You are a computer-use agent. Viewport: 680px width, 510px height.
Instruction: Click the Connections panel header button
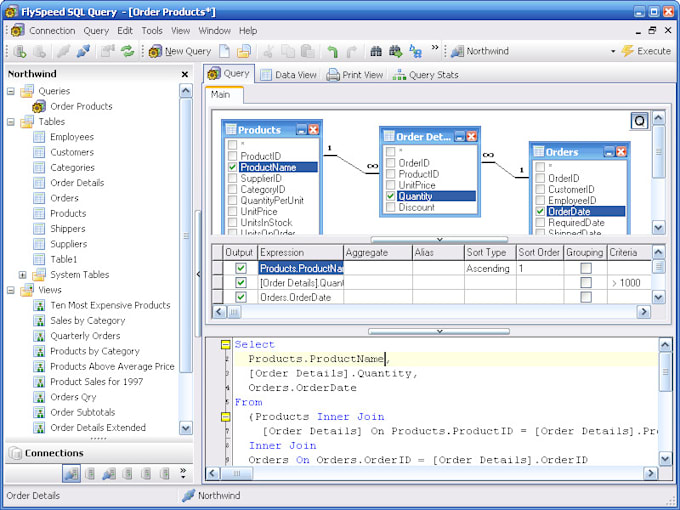click(99, 453)
